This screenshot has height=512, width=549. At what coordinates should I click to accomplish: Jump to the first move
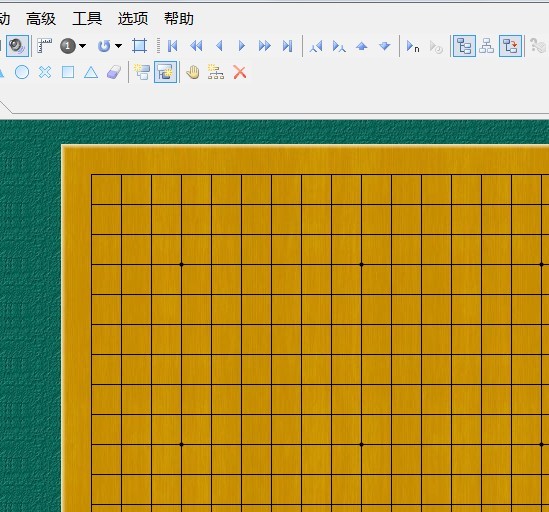[173, 46]
